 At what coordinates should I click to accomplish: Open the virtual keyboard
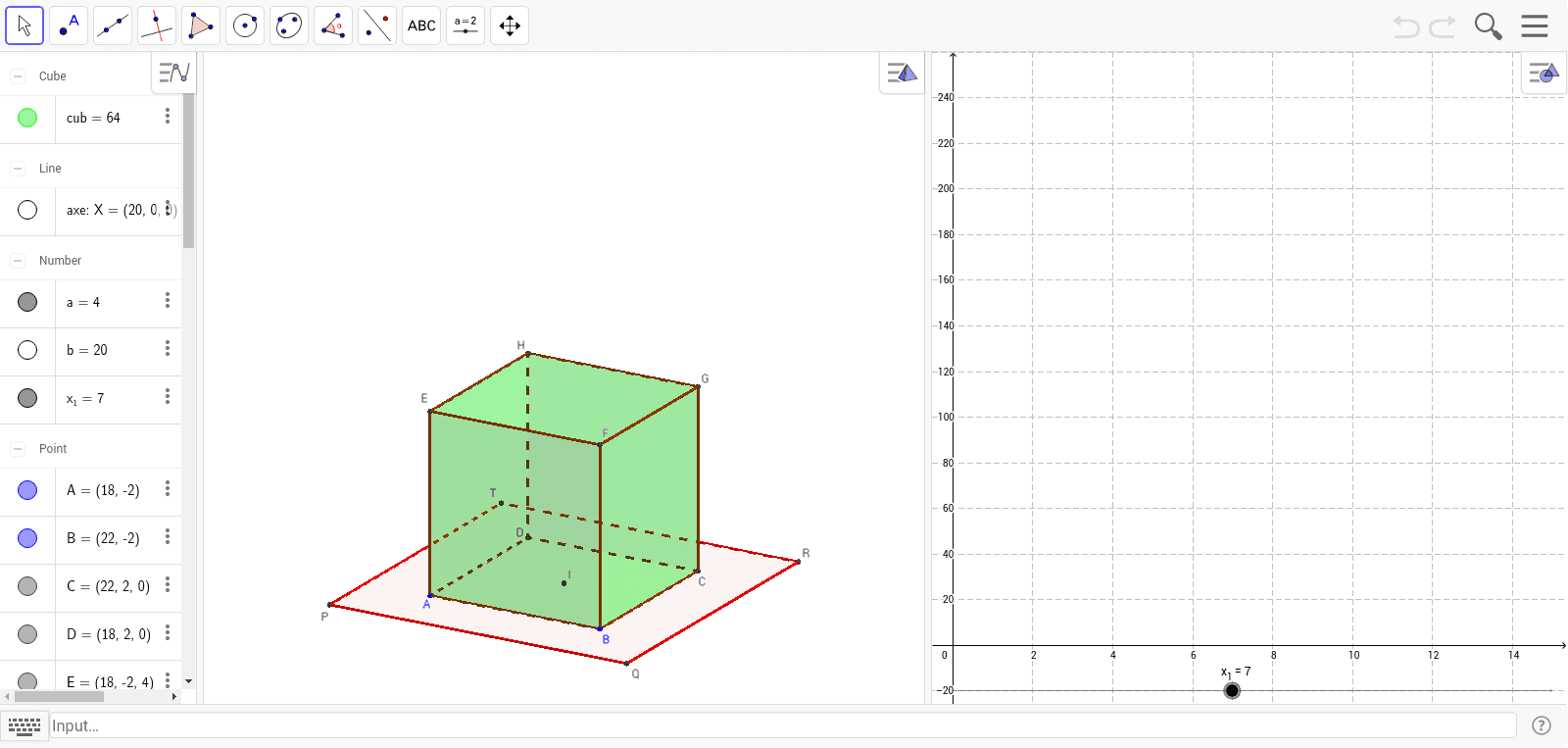(24, 725)
